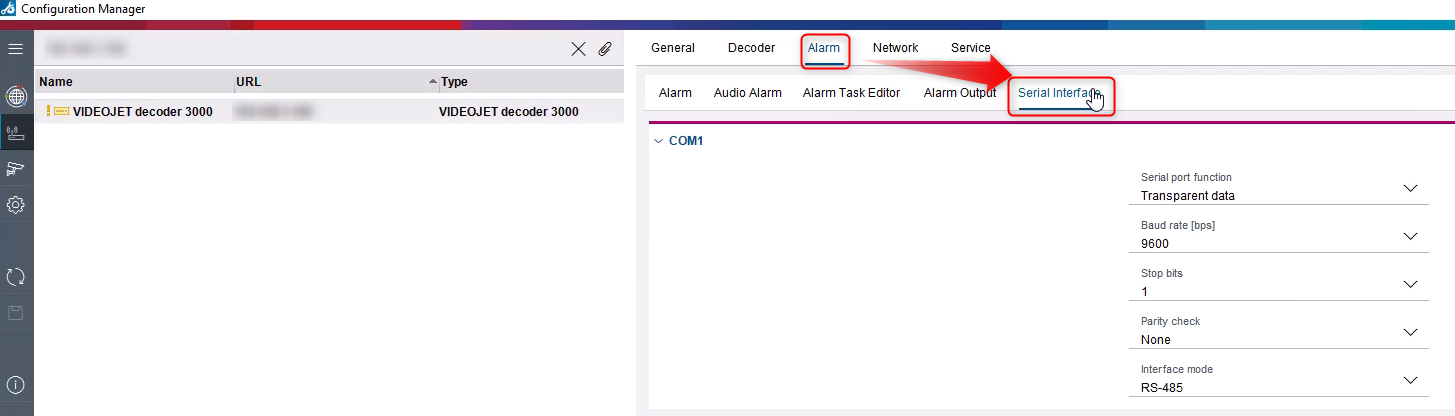Select the Alarm main tab
The height and width of the screenshot is (416, 1455).
coord(824,48)
